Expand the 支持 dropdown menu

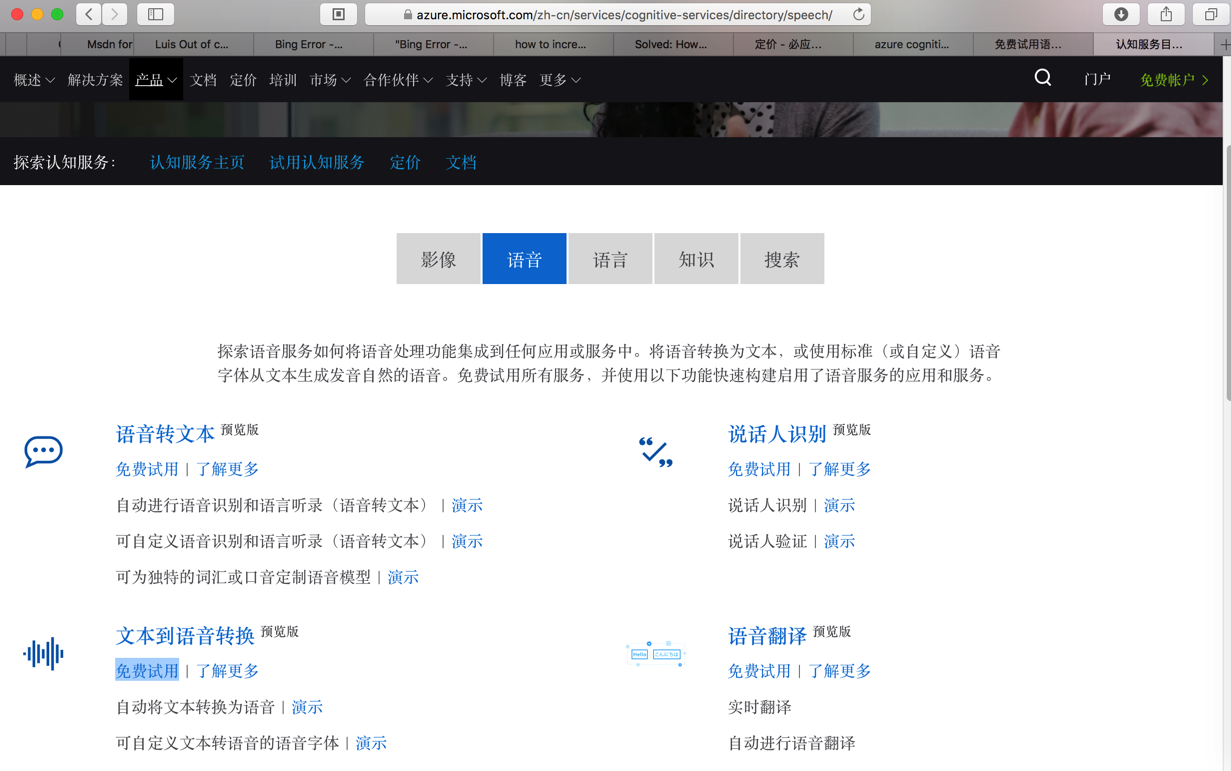coord(466,80)
